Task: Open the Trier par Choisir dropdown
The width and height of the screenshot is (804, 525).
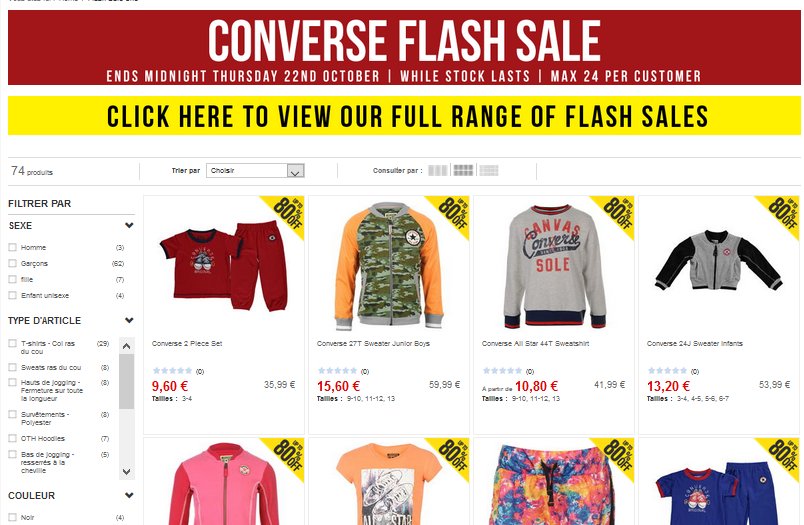Action: [x=255, y=171]
